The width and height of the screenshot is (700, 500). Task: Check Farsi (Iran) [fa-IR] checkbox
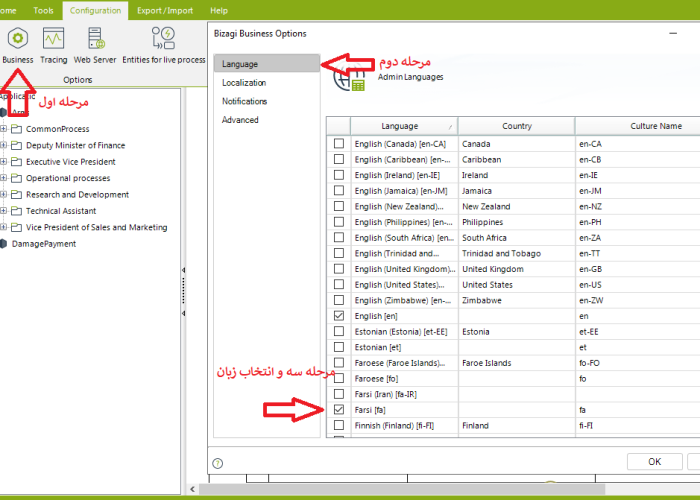pos(339,394)
